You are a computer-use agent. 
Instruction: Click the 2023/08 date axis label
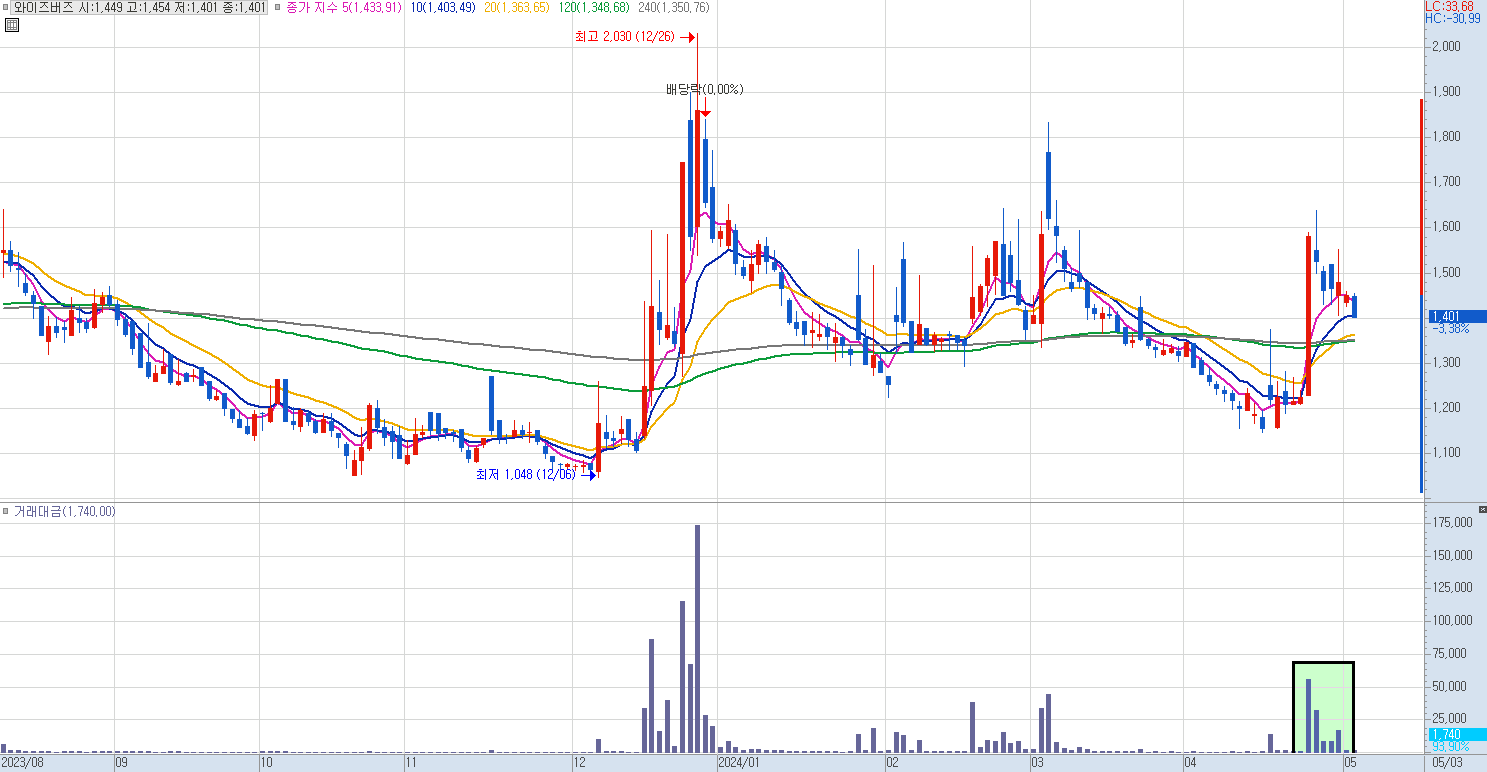point(23,762)
